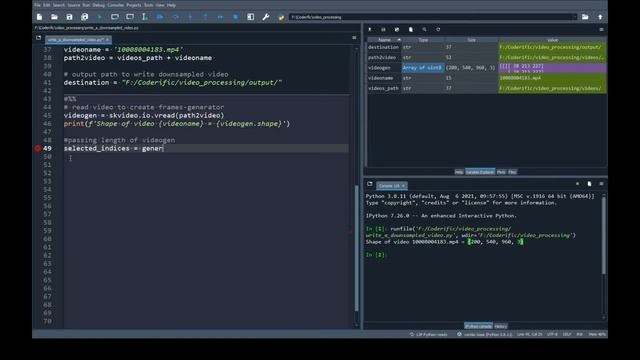This screenshot has height=360, width=640.
Task: Open the editor's browse tabs button
Action: 38,38
